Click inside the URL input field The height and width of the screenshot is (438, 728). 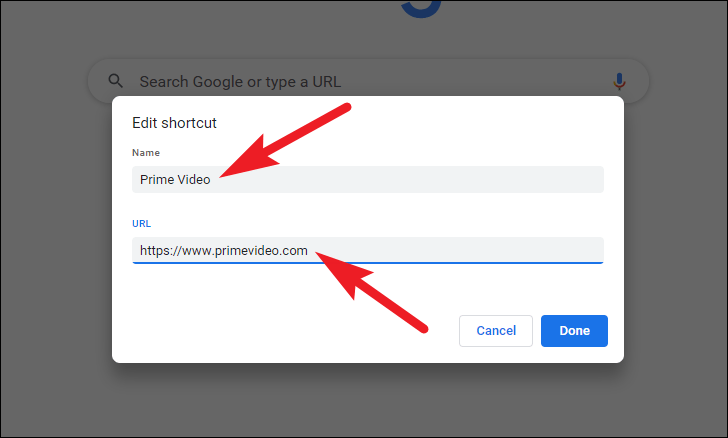tap(368, 250)
